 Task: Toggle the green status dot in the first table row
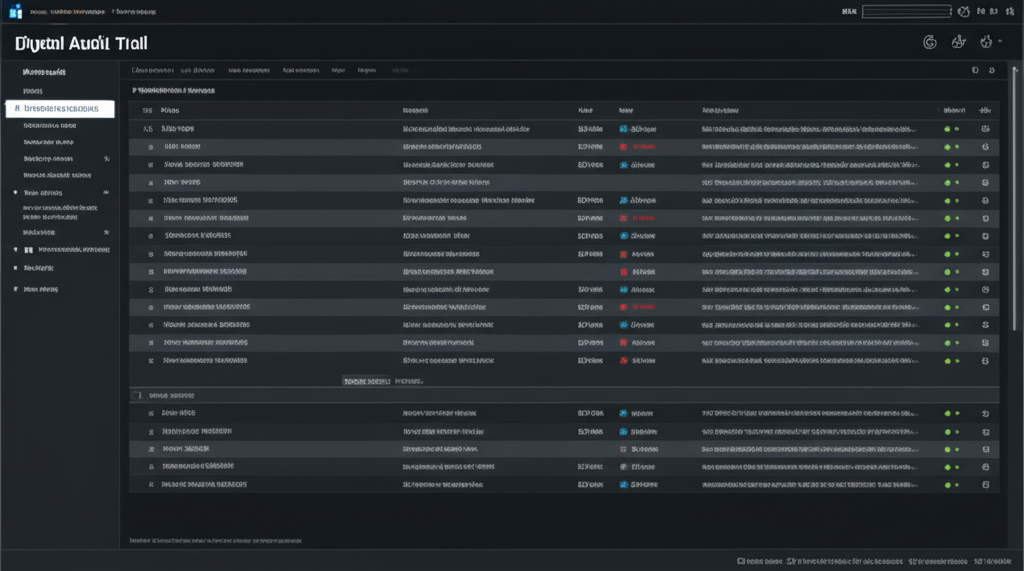pyautogui.click(x=947, y=129)
